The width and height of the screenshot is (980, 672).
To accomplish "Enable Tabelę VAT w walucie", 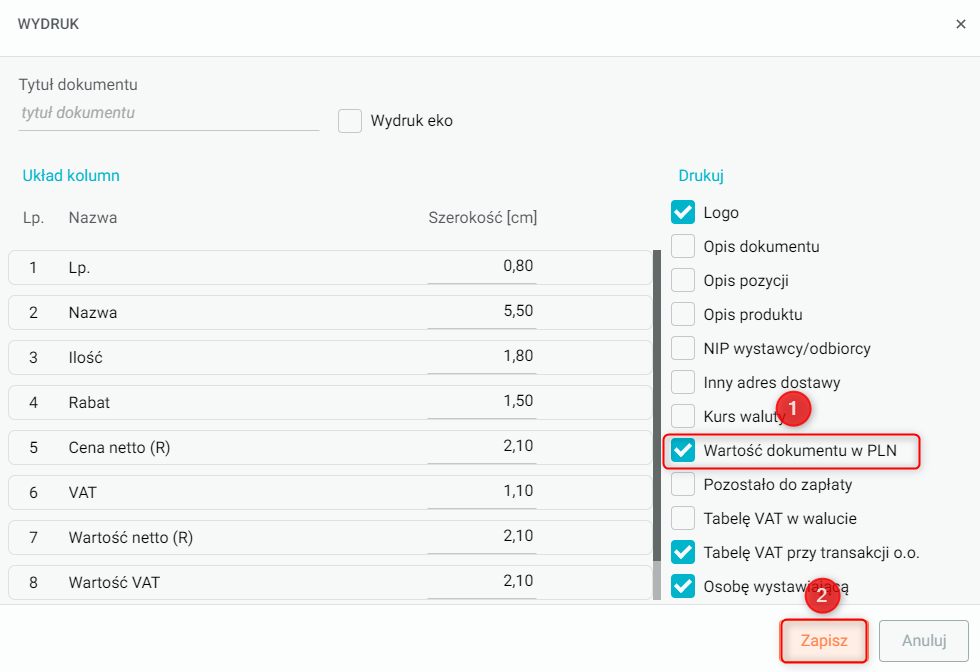I will point(683,518).
